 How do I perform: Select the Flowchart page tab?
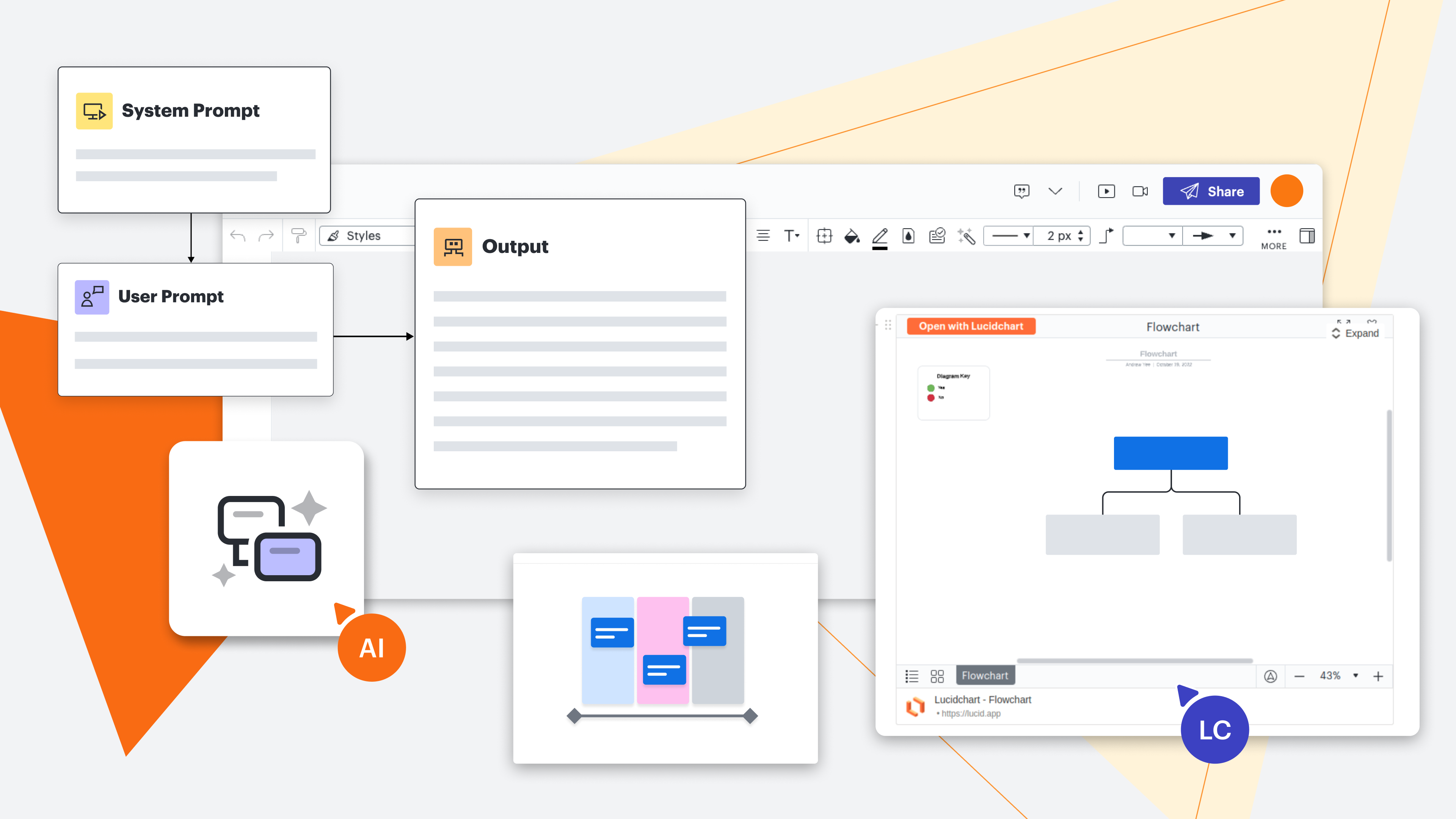[985, 675]
